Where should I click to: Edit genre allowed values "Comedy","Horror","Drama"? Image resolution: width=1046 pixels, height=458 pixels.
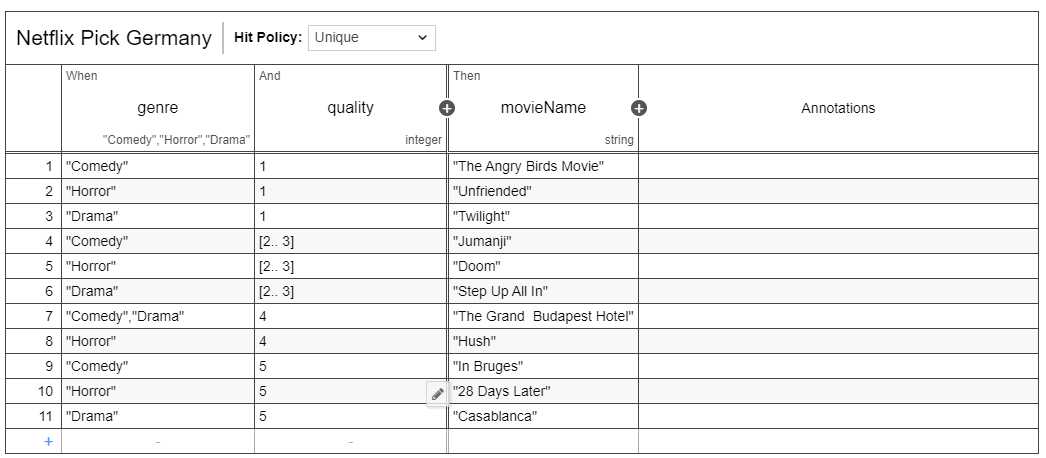pos(176,140)
